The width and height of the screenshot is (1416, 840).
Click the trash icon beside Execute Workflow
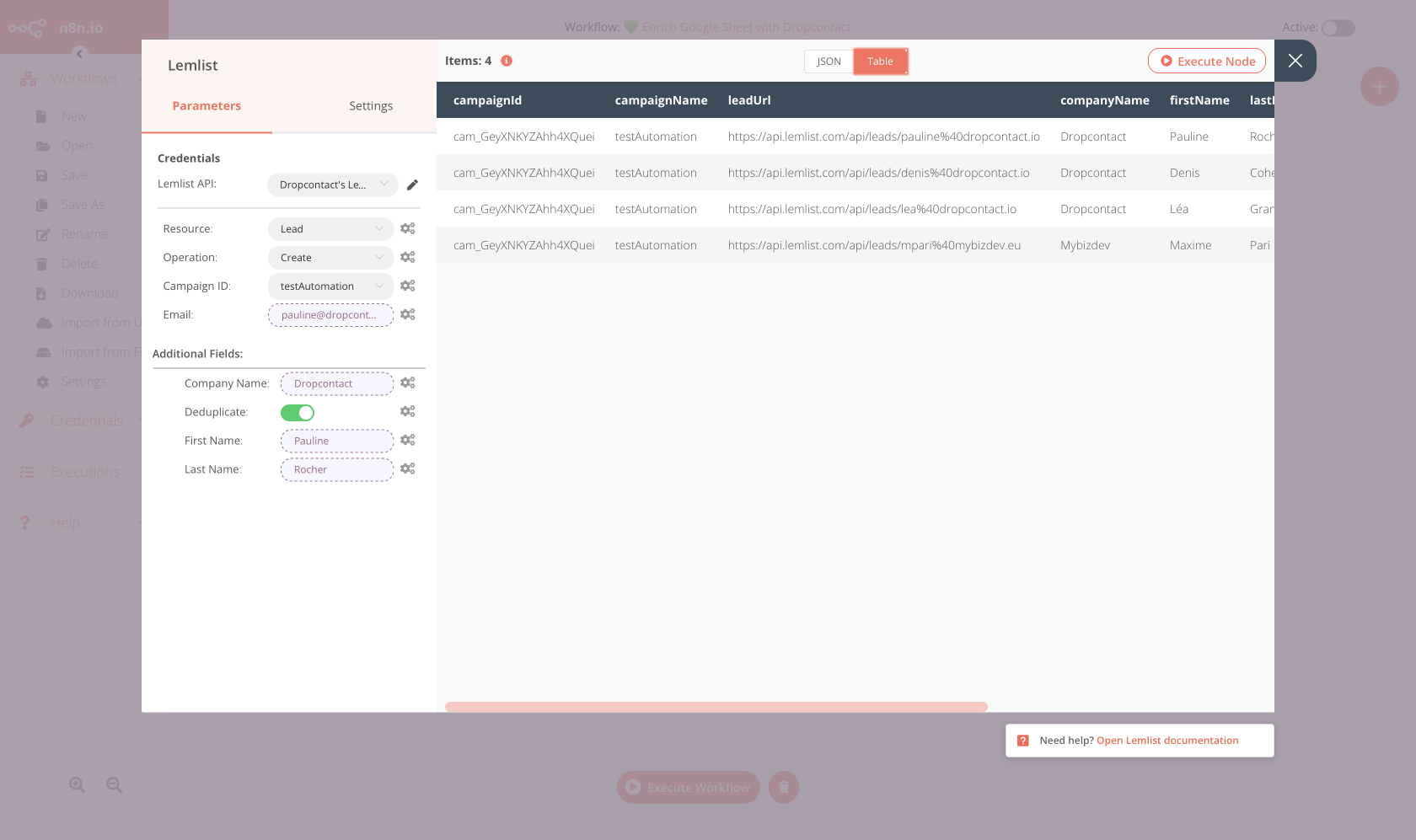click(x=783, y=787)
